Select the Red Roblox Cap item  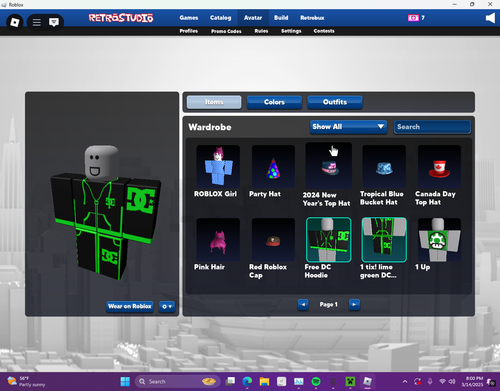pos(273,240)
